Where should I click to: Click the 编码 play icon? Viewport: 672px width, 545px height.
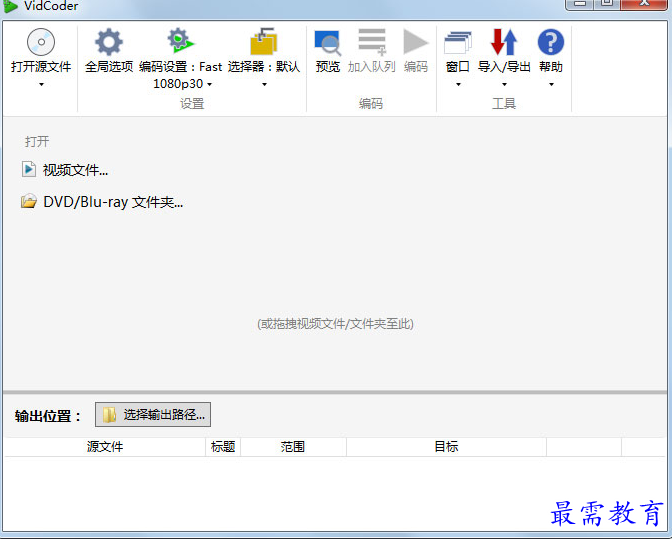tap(415, 42)
